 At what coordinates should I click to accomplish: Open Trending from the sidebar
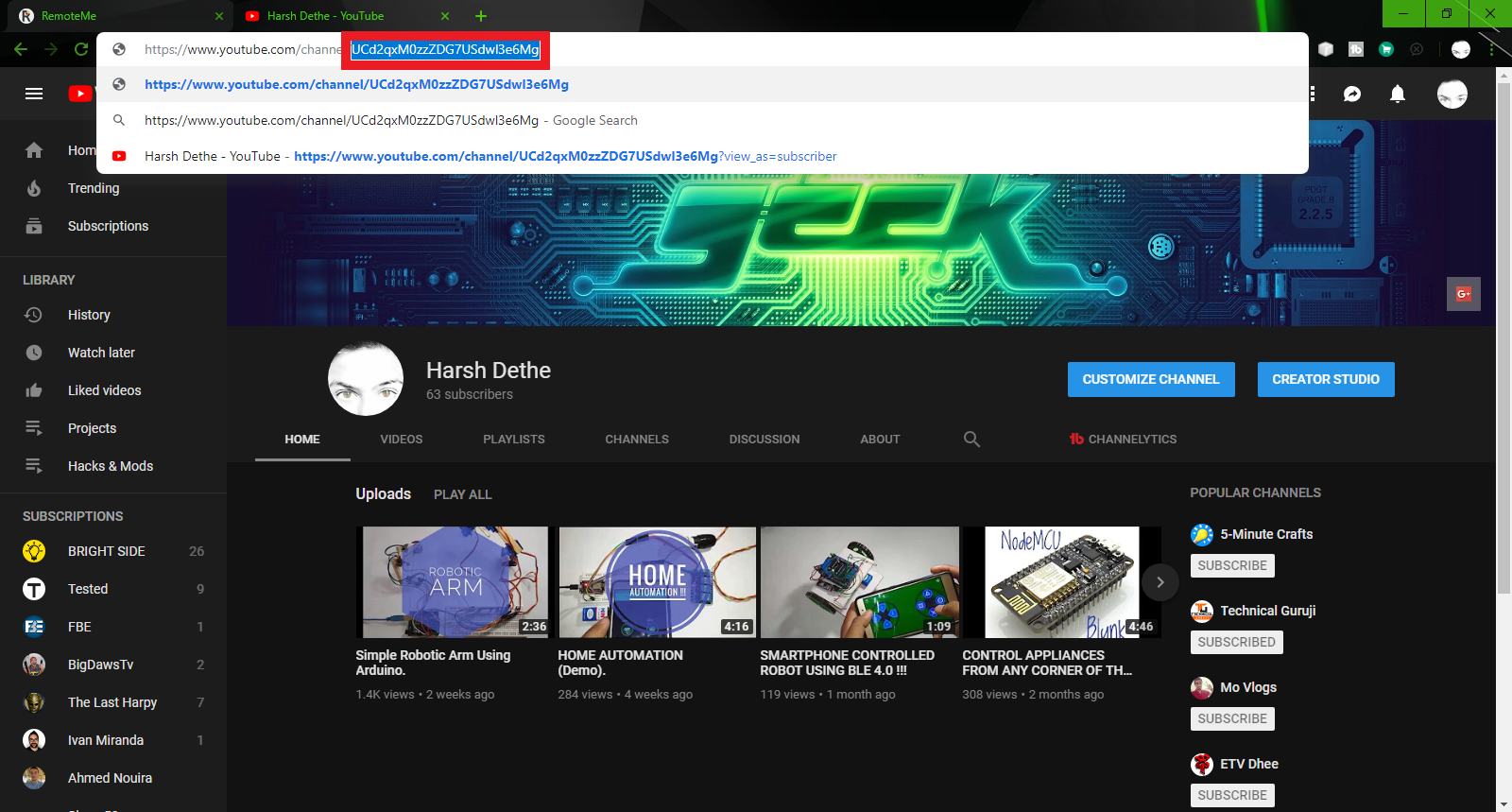[113, 188]
